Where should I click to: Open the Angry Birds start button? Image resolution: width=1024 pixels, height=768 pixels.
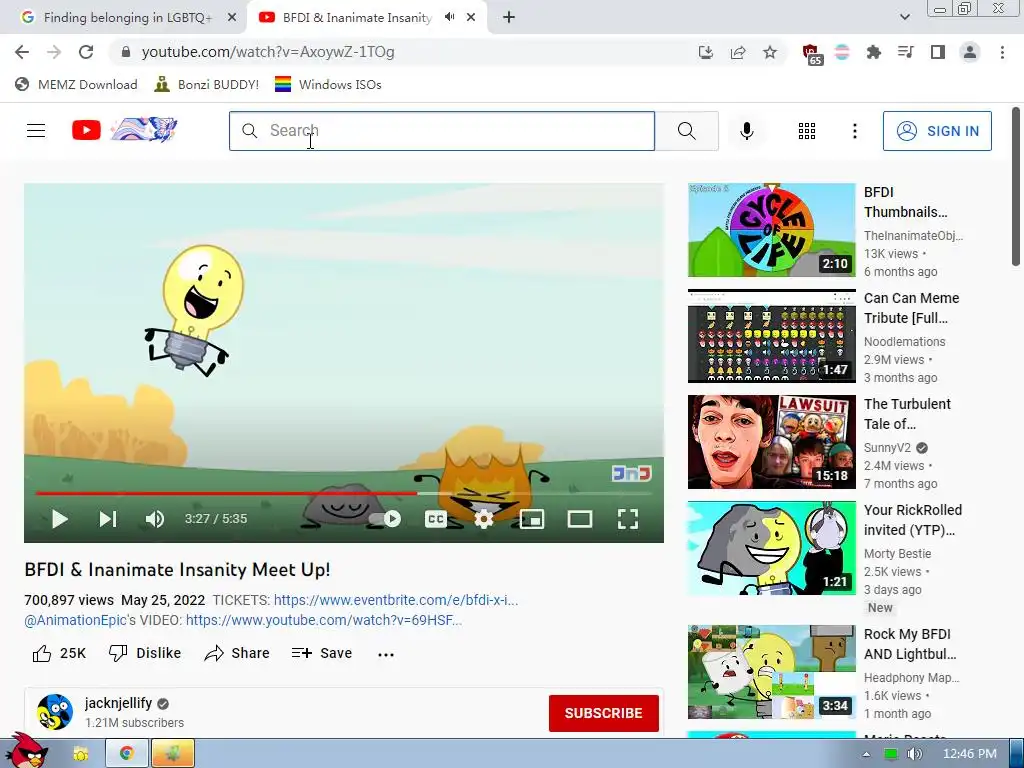(x=26, y=750)
